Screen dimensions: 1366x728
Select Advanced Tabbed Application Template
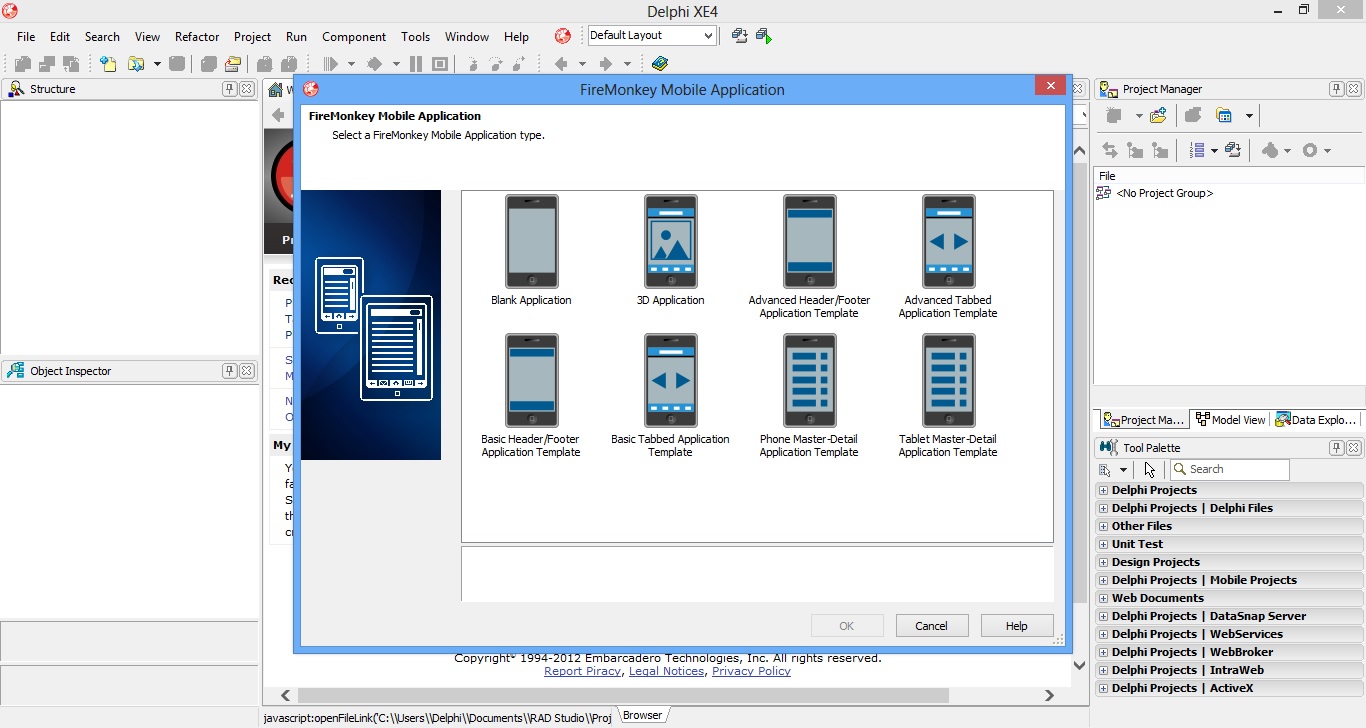coord(948,257)
